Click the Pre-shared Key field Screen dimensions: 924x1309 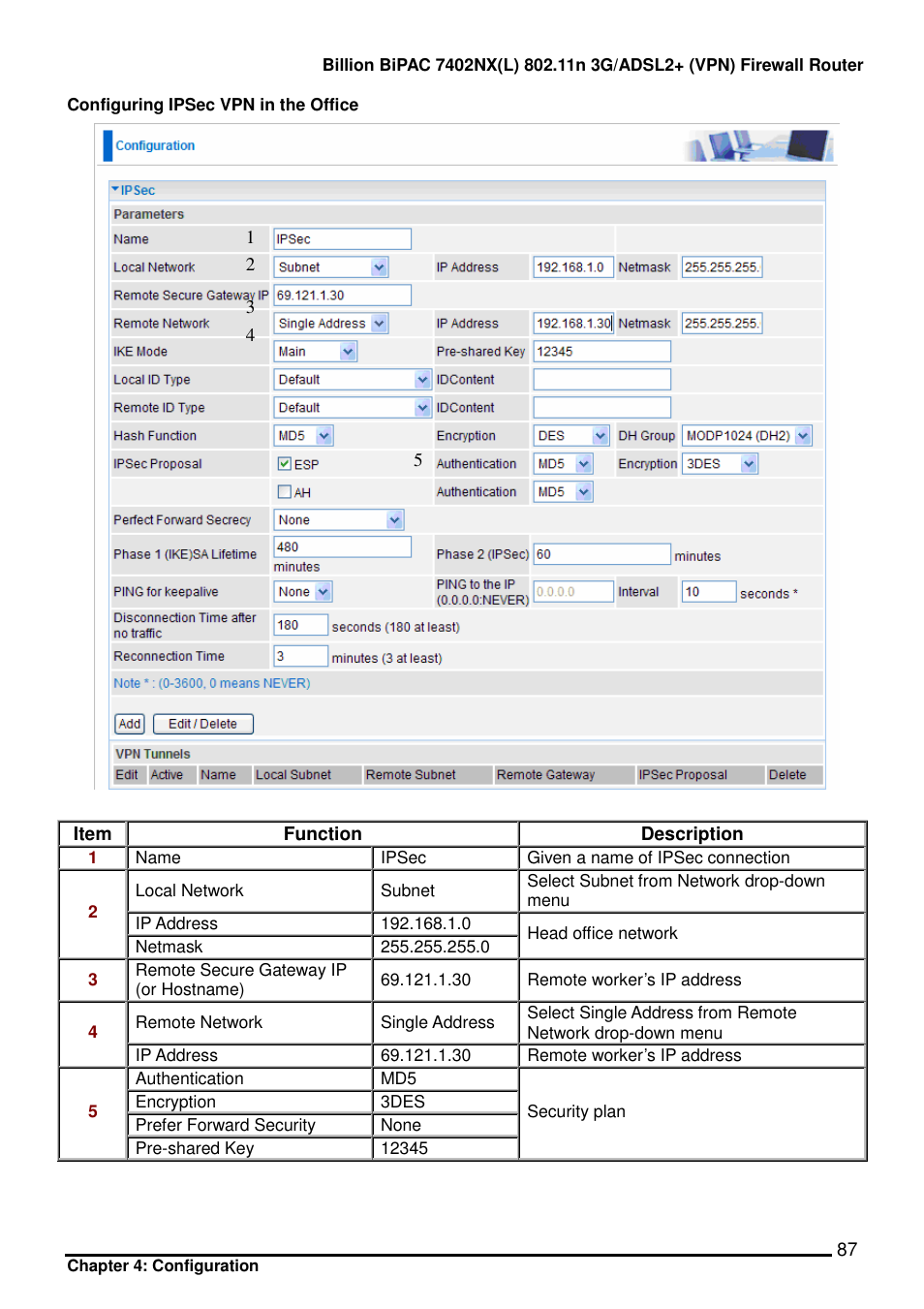[x=602, y=352]
